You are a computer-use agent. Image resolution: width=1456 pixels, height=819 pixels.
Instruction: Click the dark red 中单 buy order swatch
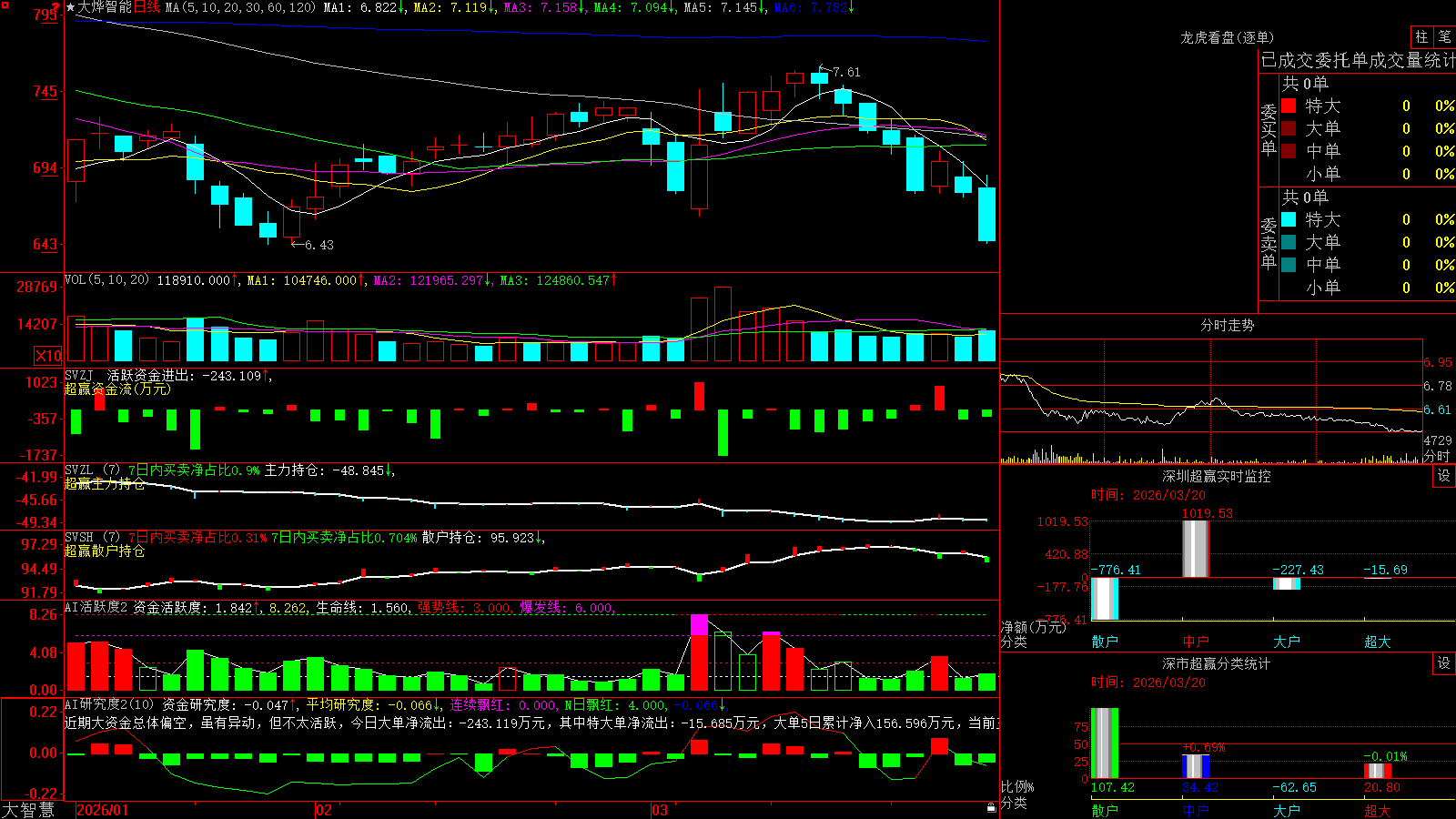click(1289, 151)
